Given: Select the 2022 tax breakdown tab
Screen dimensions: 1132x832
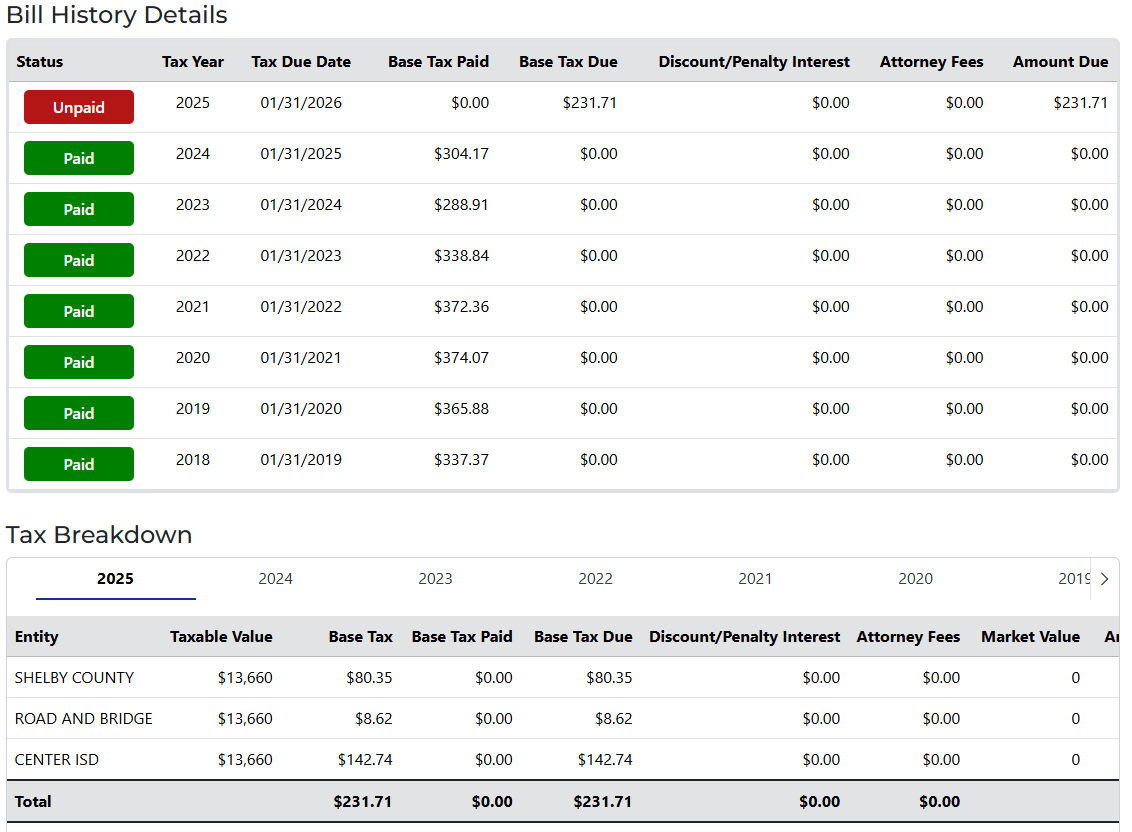Looking at the screenshot, I should pyautogui.click(x=595, y=578).
